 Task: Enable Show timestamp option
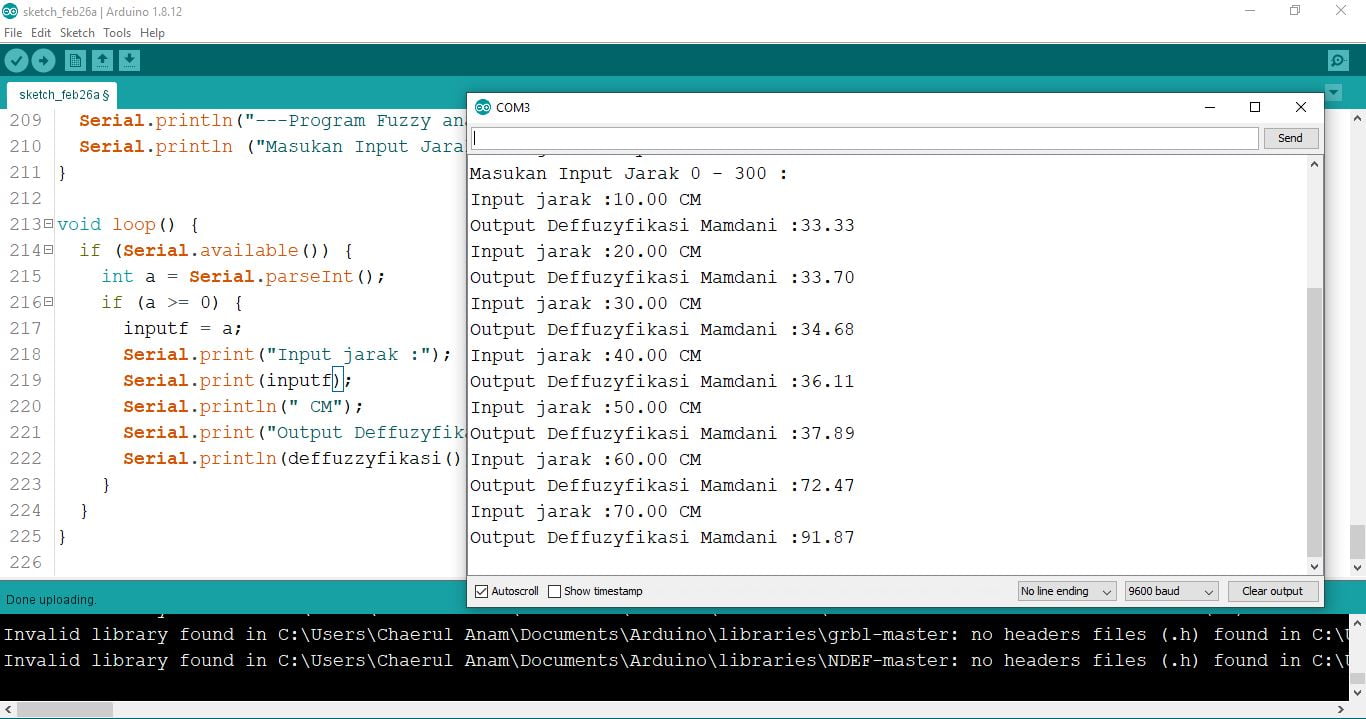coord(555,591)
